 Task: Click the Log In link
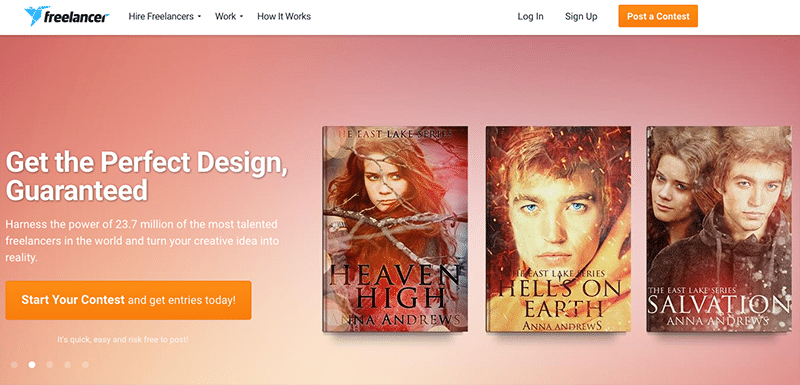coord(531,16)
